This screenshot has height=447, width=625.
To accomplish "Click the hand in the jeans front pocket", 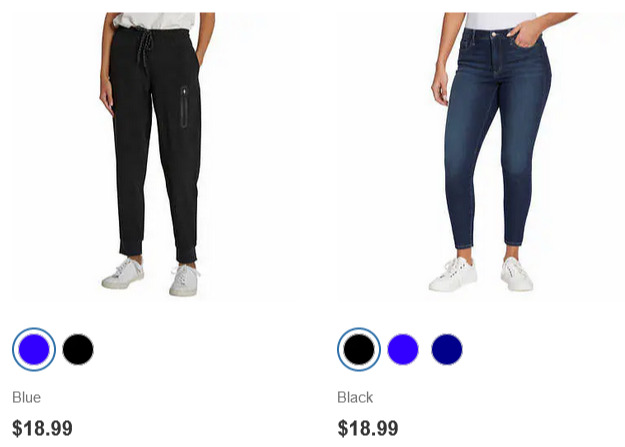I will (x=525, y=32).
